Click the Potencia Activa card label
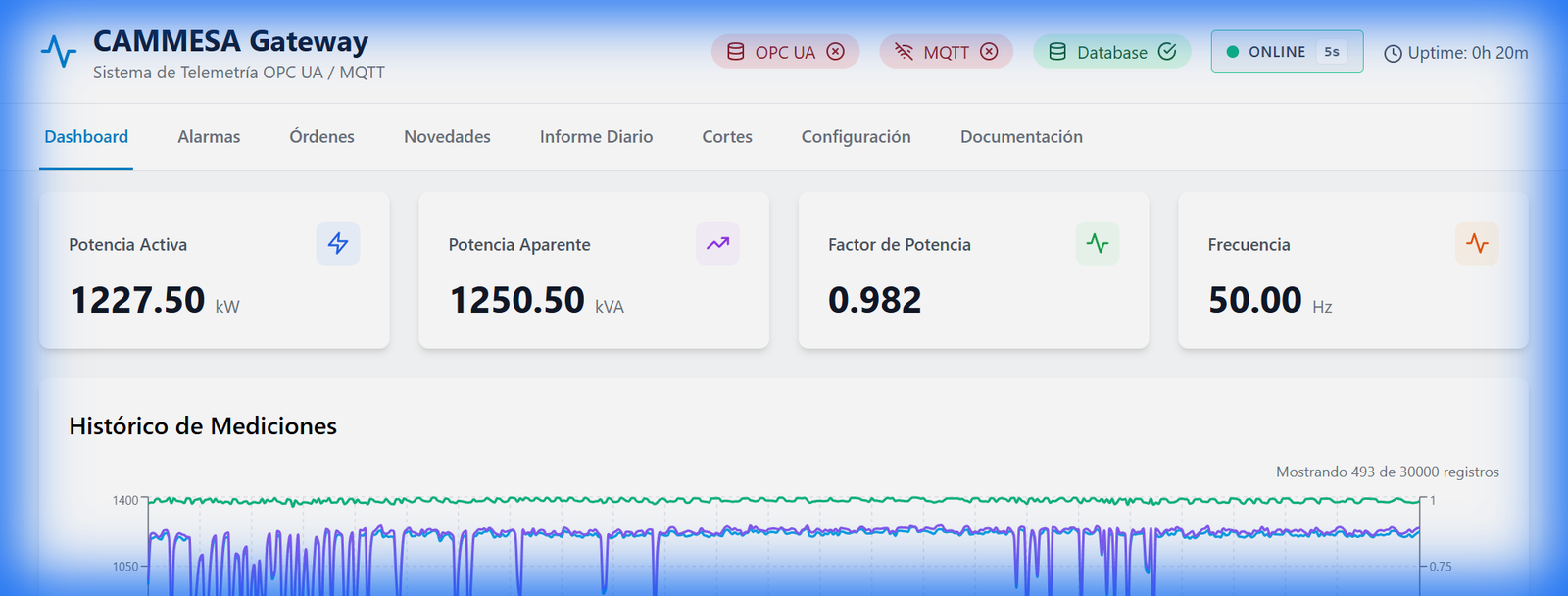The height and width of the screenshot is (596, 1568). (x=127, y=245)
